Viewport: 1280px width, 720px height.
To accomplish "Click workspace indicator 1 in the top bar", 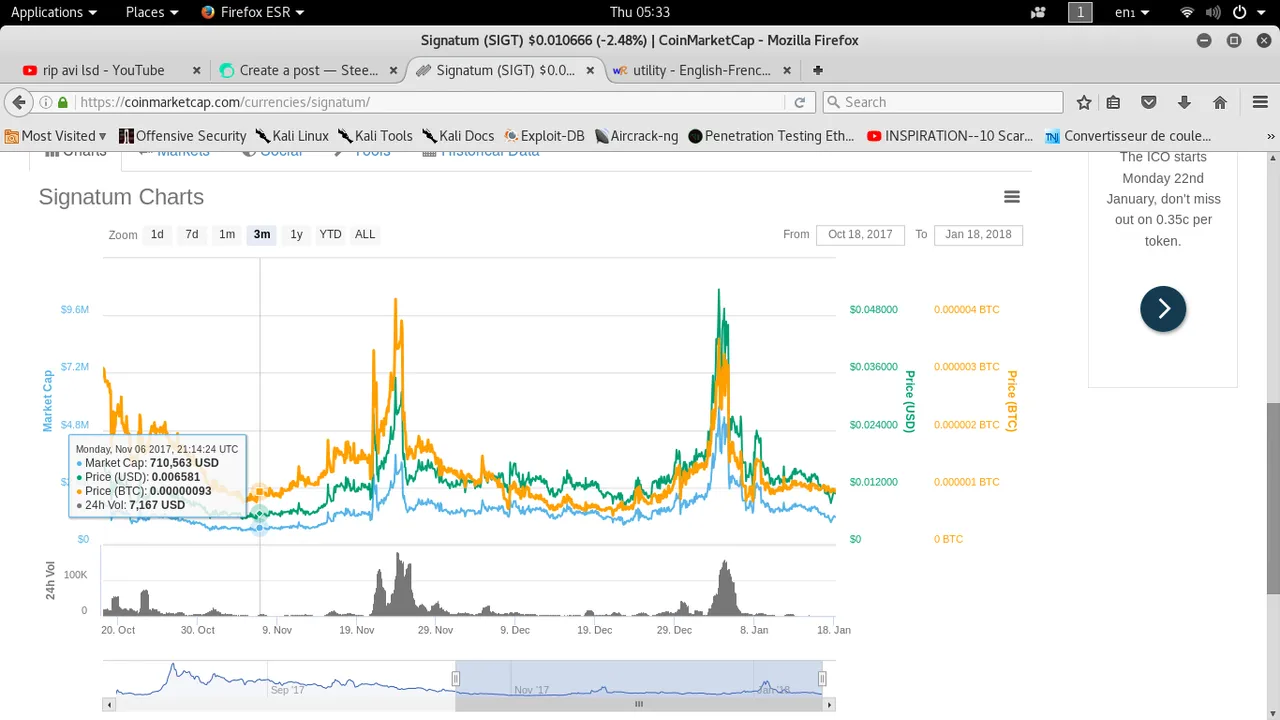I will [x=1080, y=12].
